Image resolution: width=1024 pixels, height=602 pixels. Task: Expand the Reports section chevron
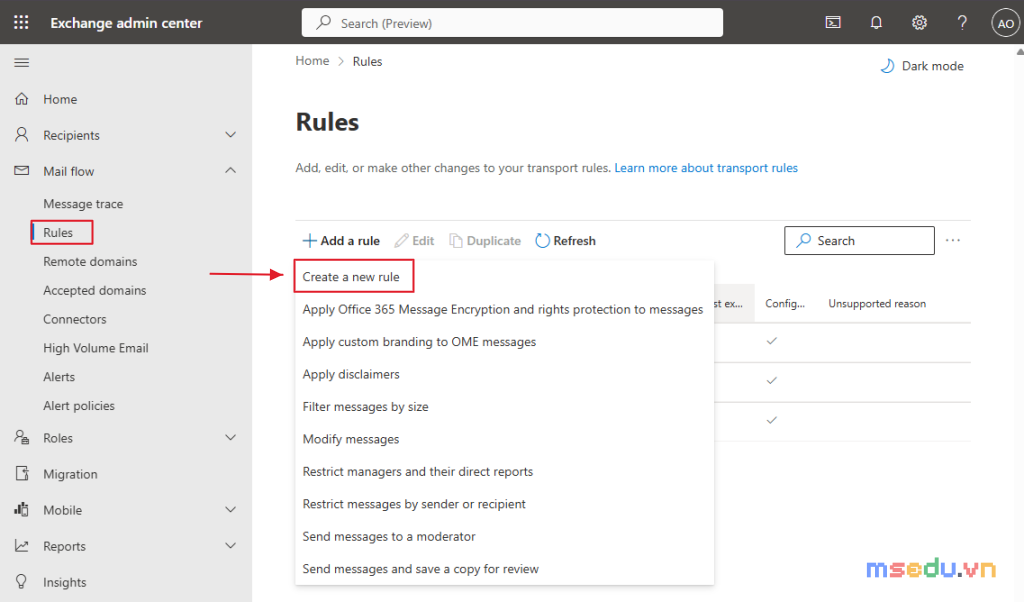point(231,545)
